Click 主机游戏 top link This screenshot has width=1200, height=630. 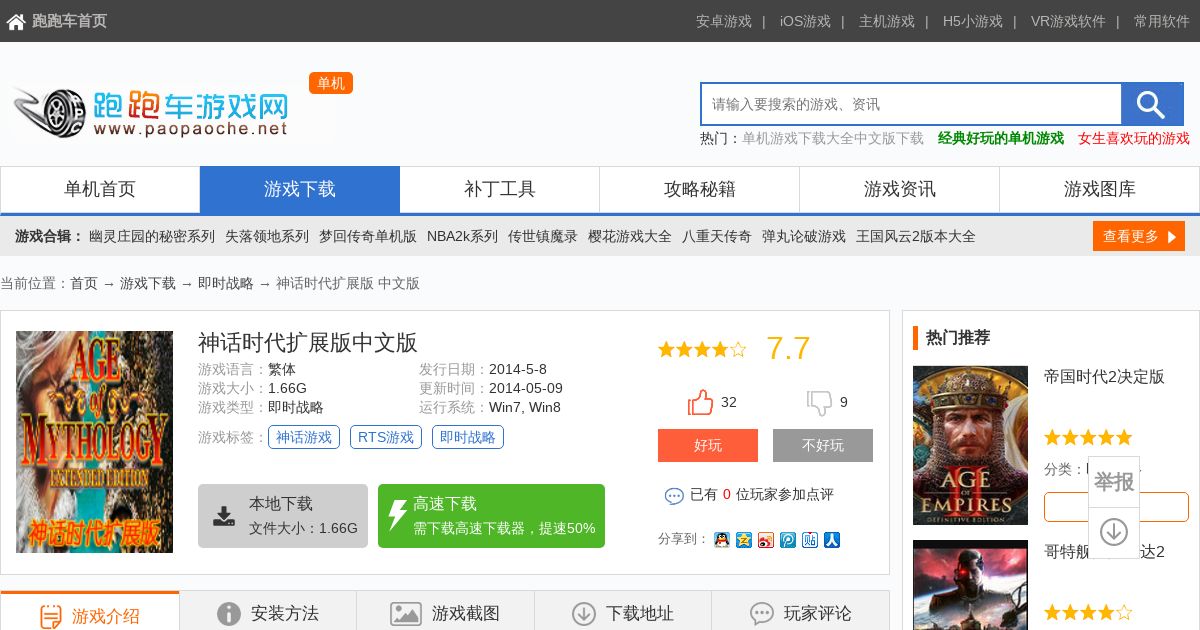887,21
